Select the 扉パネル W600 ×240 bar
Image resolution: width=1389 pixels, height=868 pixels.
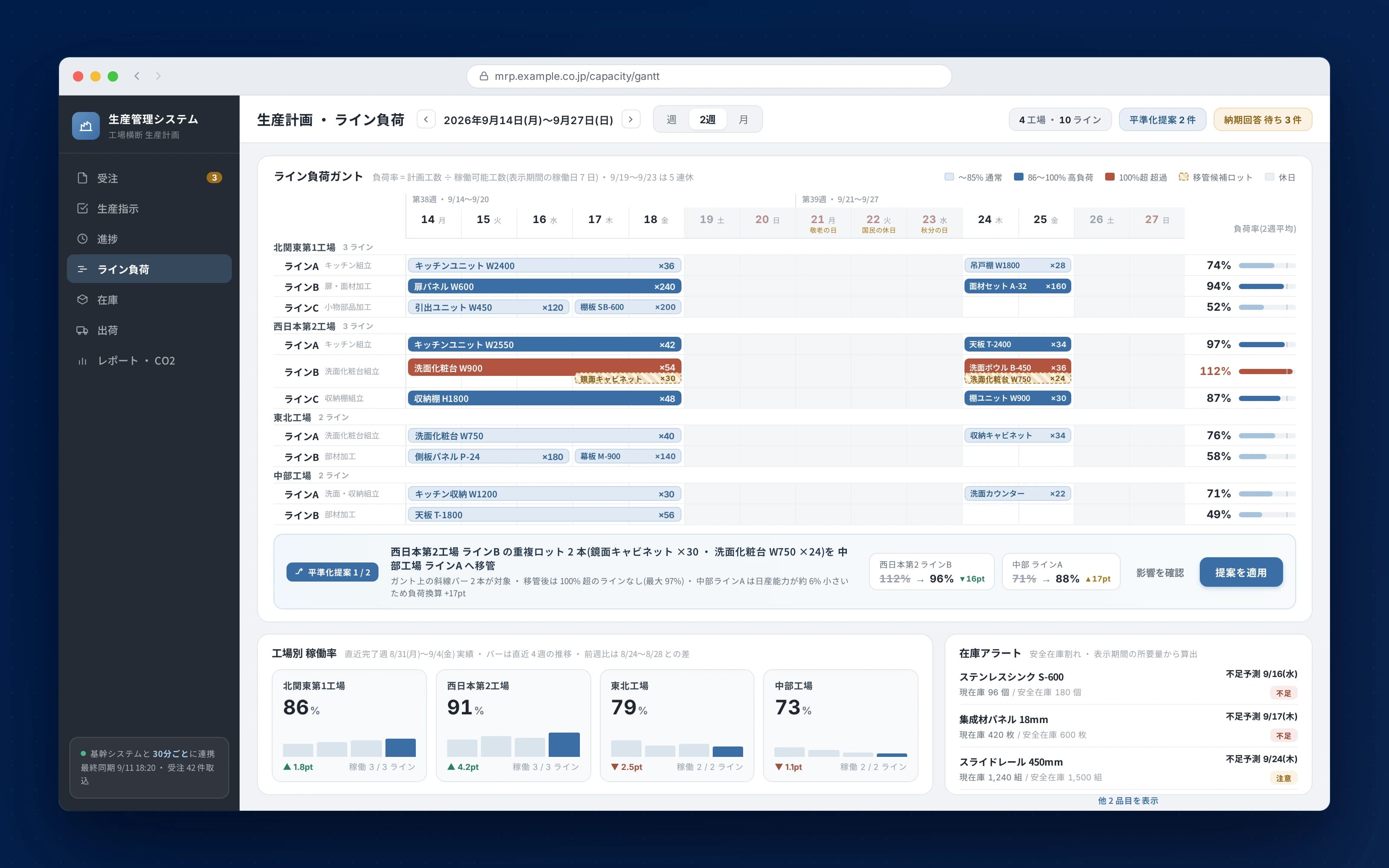point(544,286)
